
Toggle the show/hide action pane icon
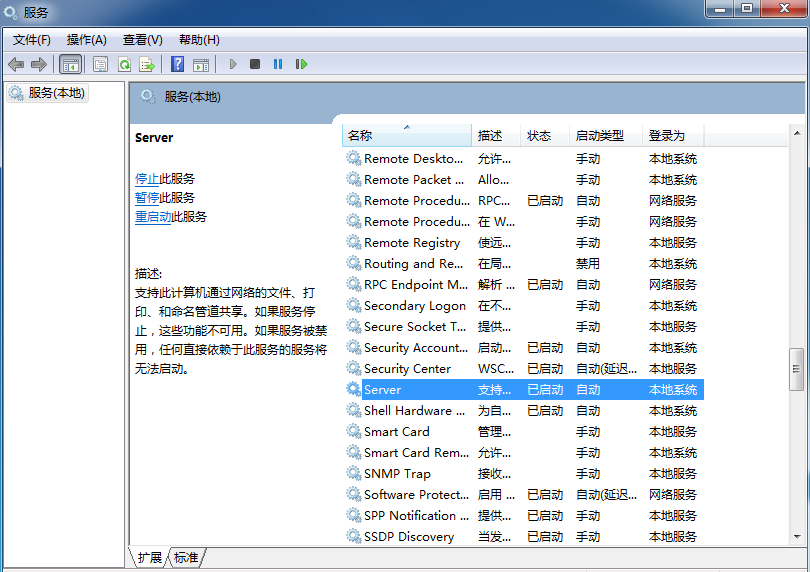coord(201,65)
